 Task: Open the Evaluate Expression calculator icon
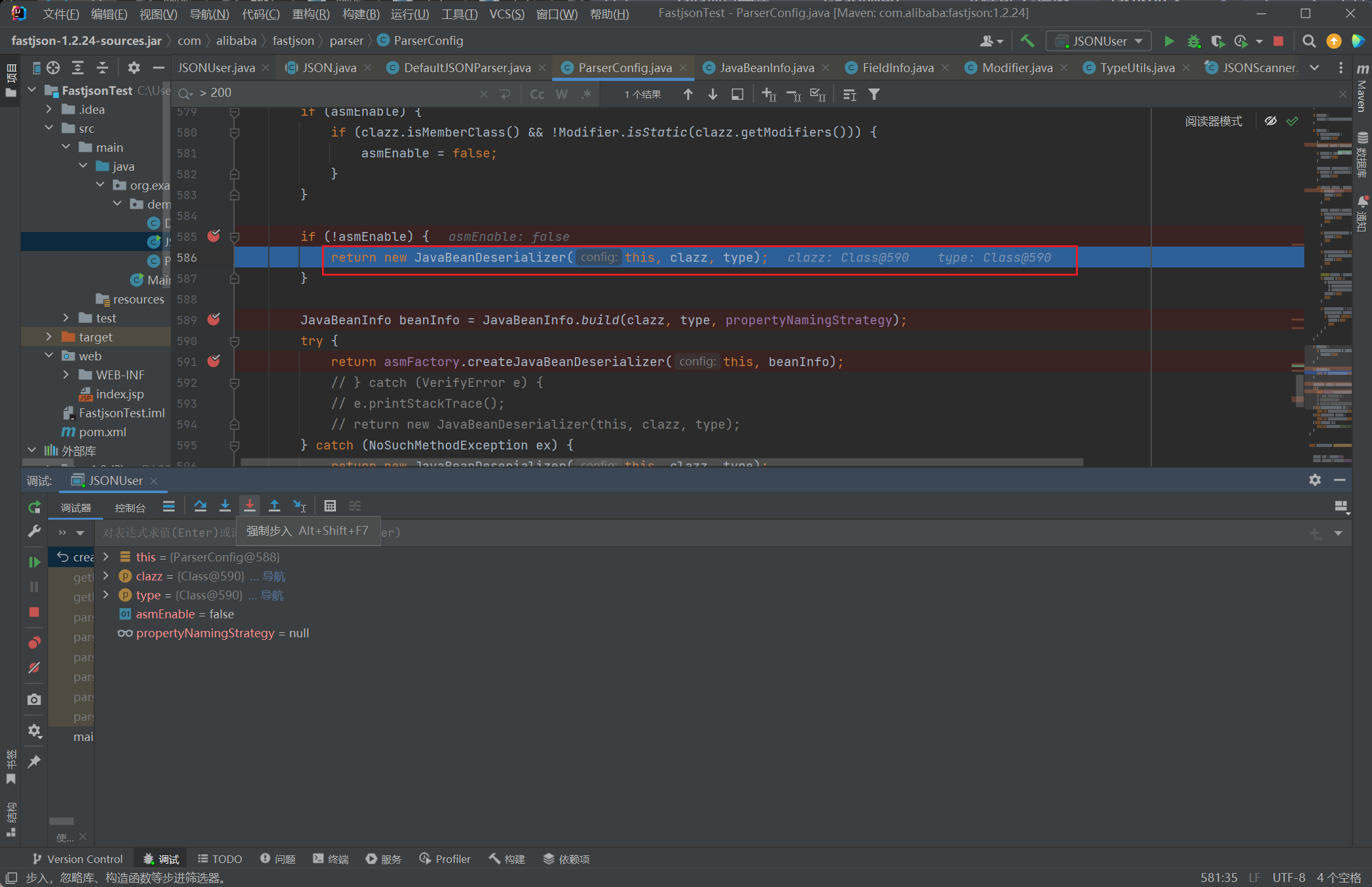tap(330, 506)
